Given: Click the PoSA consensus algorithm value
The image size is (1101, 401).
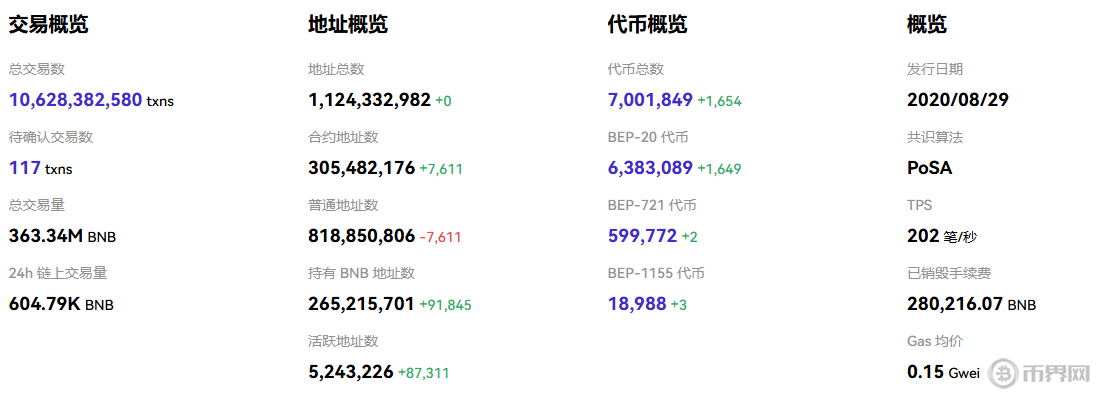Looking at the screenshot, I should pos(929,168).
